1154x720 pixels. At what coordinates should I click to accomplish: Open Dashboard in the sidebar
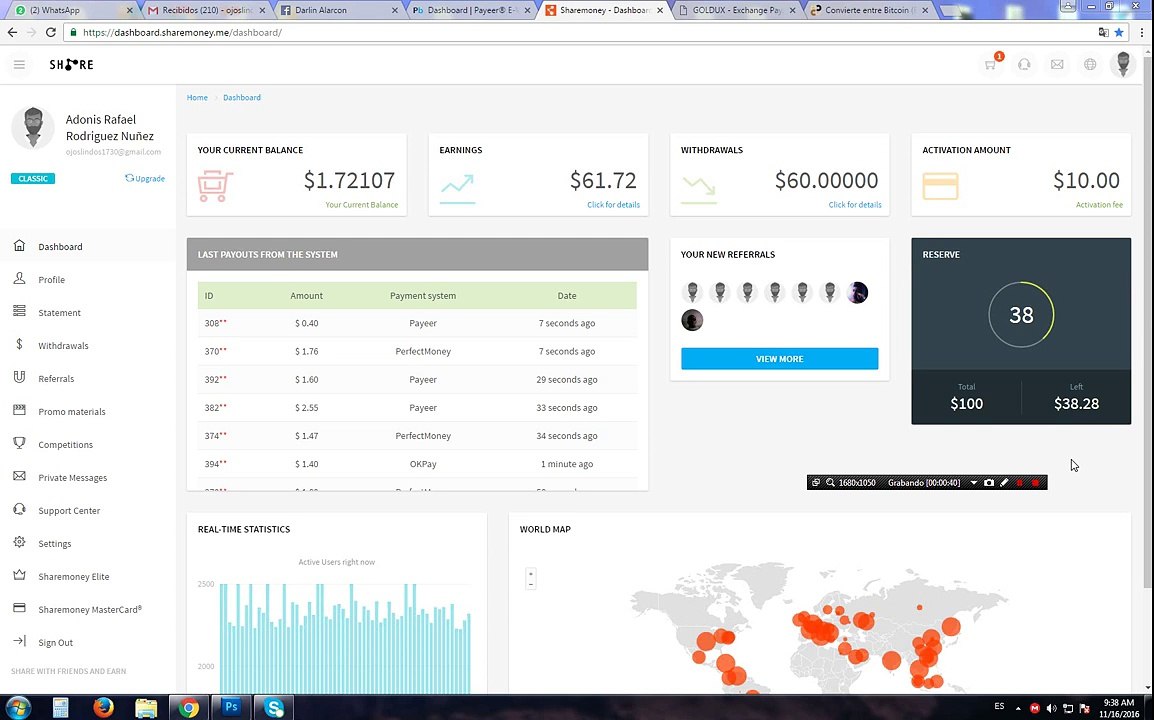[x=60, y=247]
